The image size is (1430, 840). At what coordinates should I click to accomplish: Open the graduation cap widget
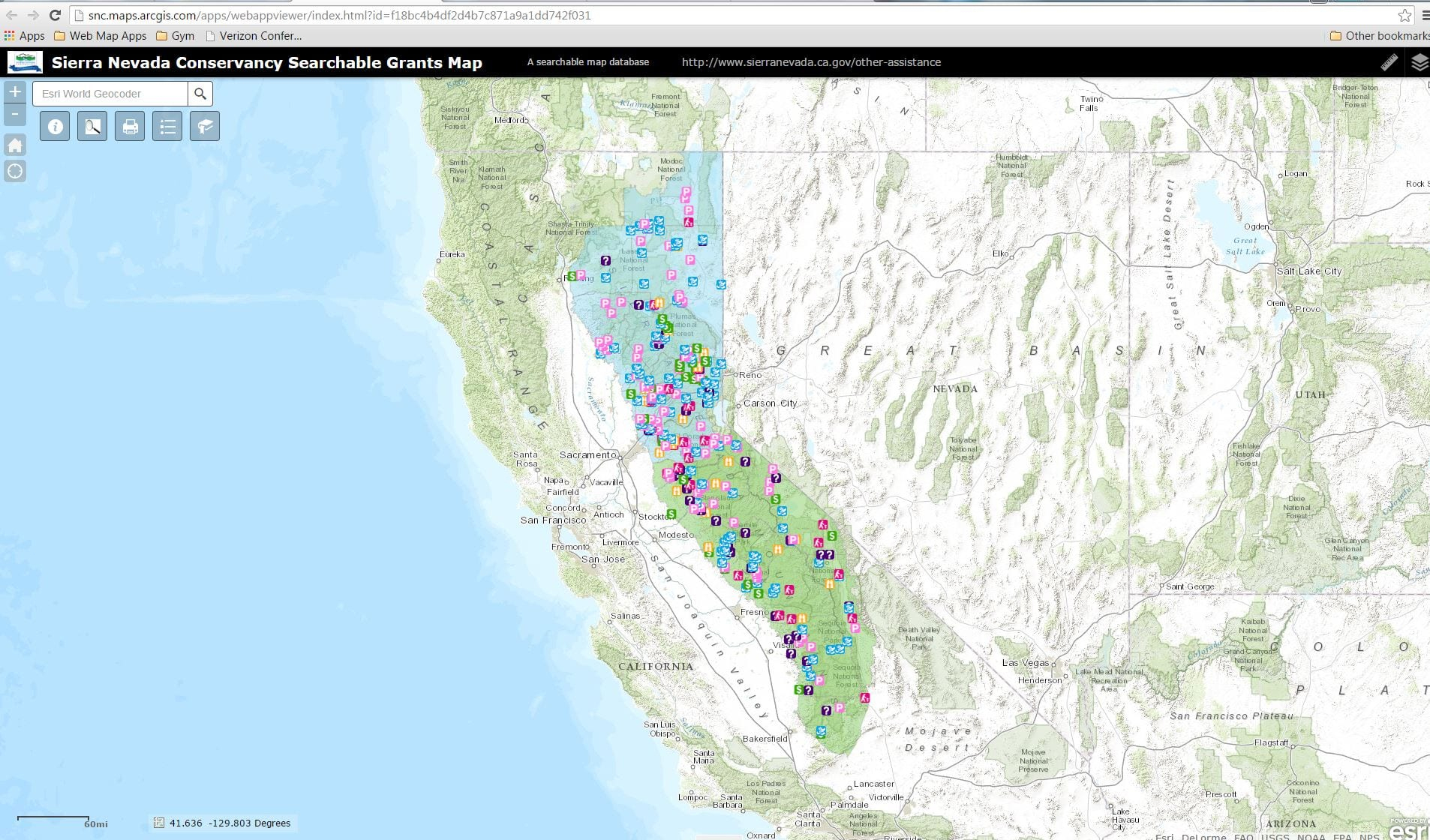[205, 127]
